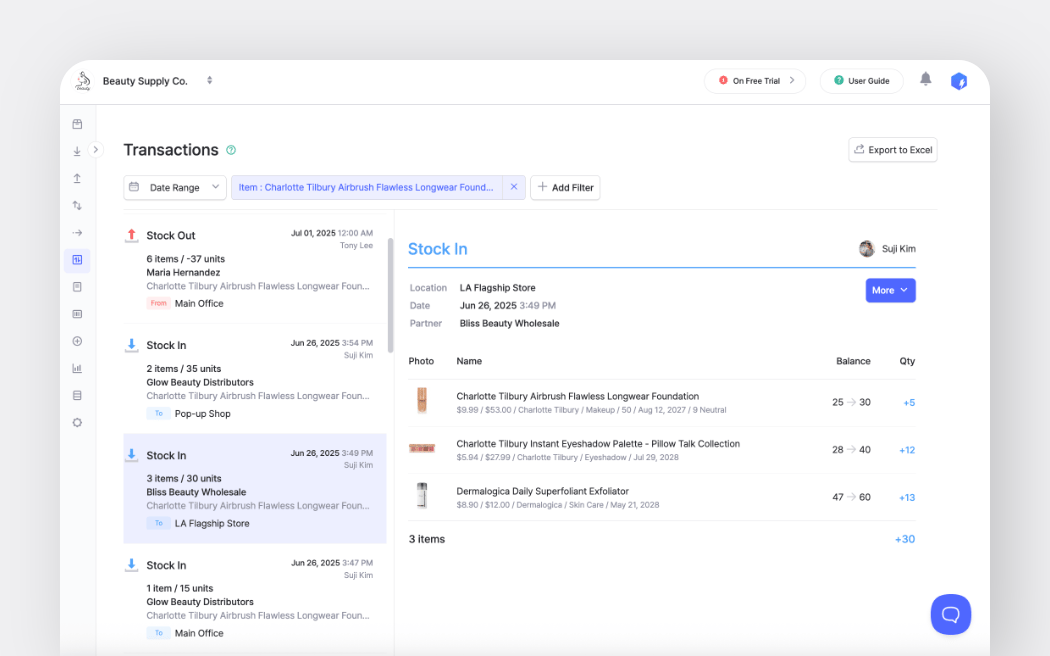Click the Charlotte Tilbury Foundation product thumbnail
This screenshot has width=1050, height=656.
(x=422, y=402)
